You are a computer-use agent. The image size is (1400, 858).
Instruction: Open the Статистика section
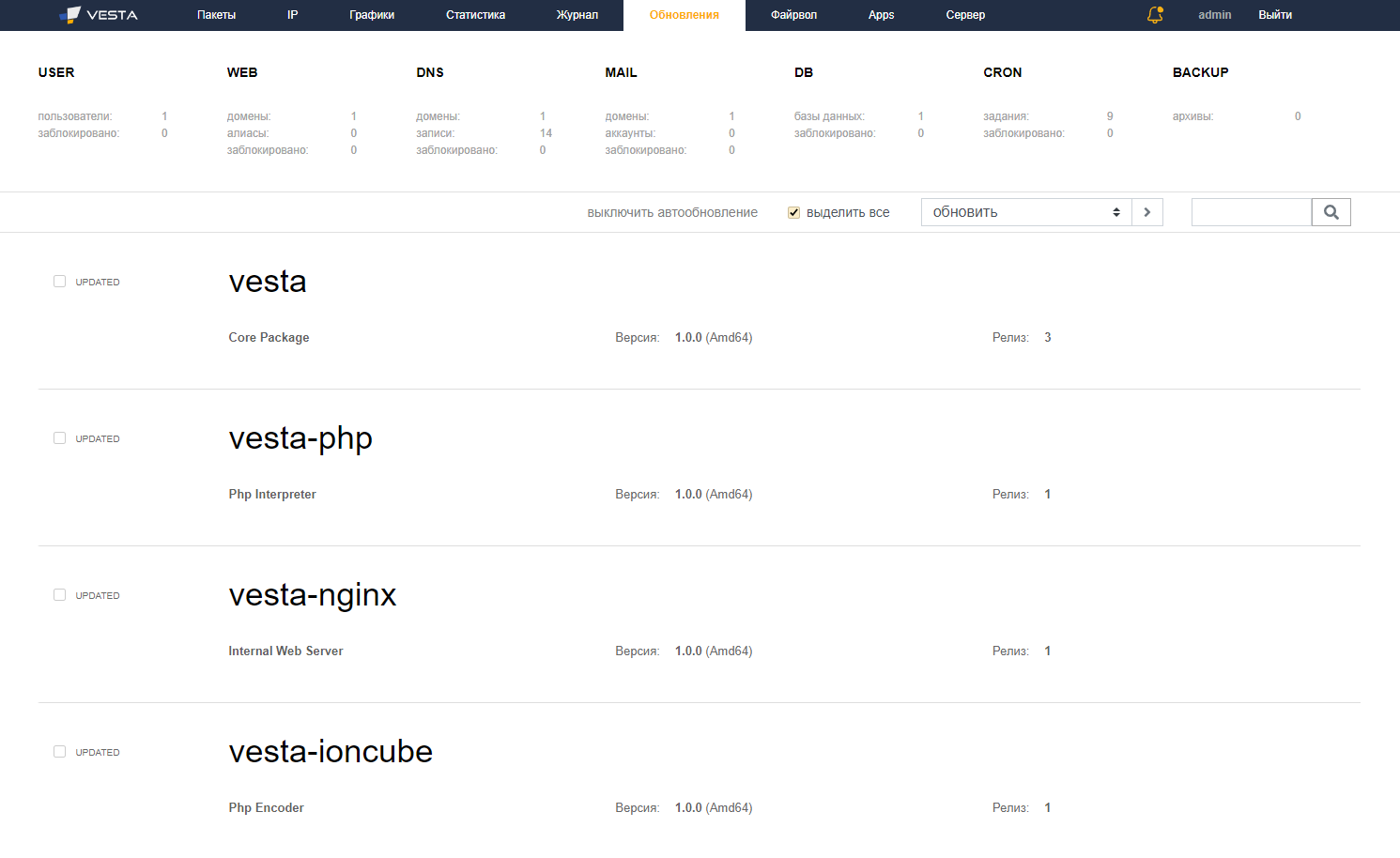[475, 15]
